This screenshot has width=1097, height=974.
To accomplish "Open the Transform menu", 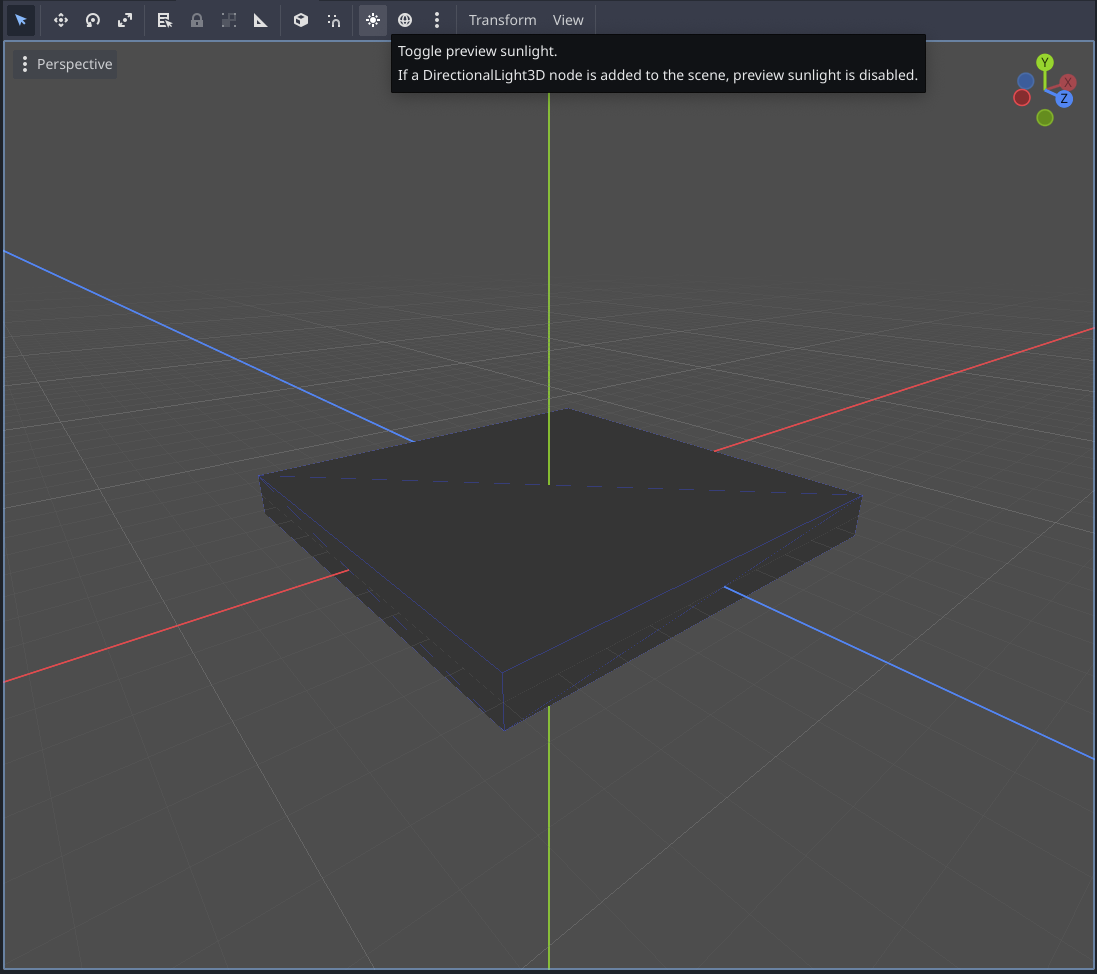I will click(x=502, y=20).
